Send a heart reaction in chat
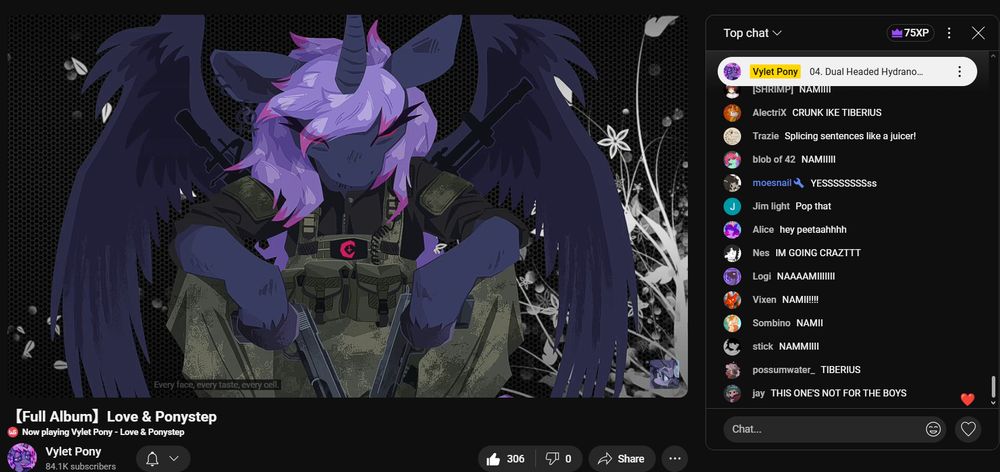This screenshot has height=472, width=1000. 968,429
